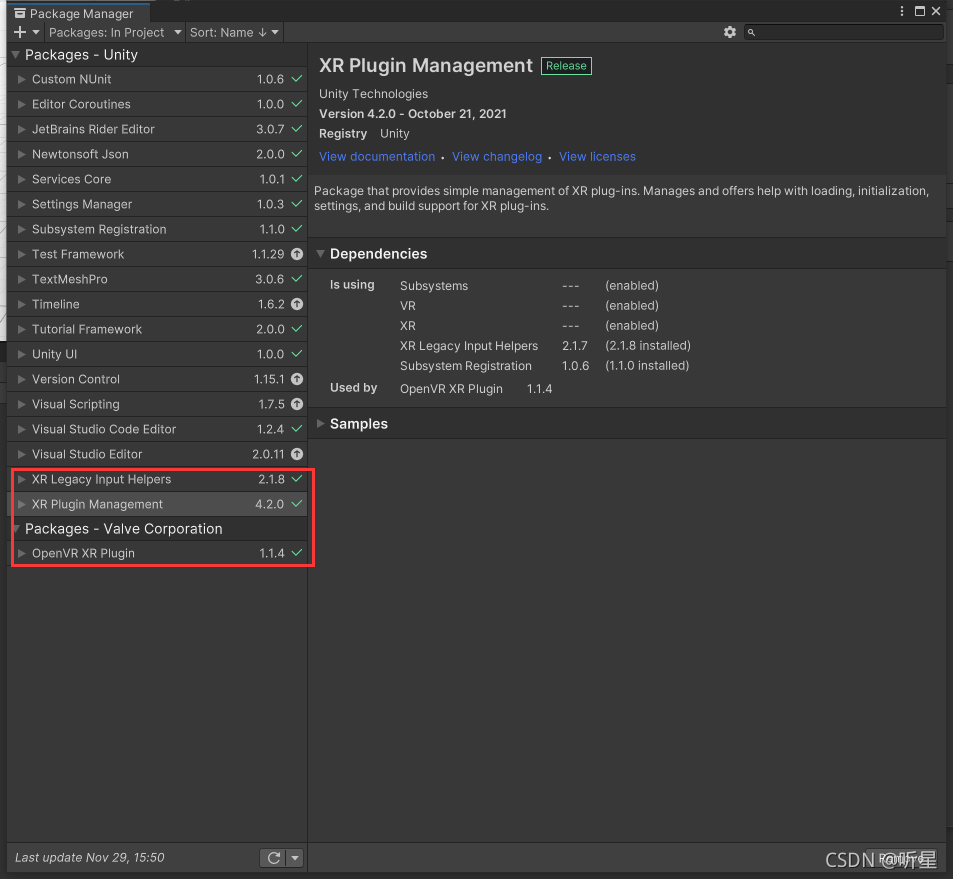Click the plus add package icon

click(19, 32)
